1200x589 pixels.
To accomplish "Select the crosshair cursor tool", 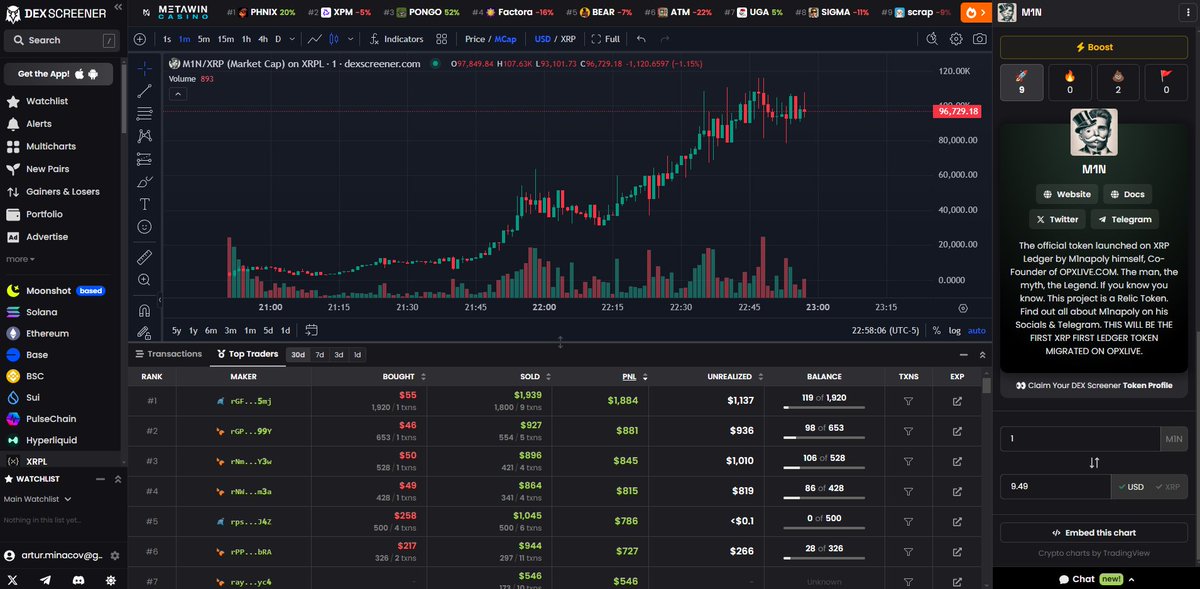I will (144, 68).
